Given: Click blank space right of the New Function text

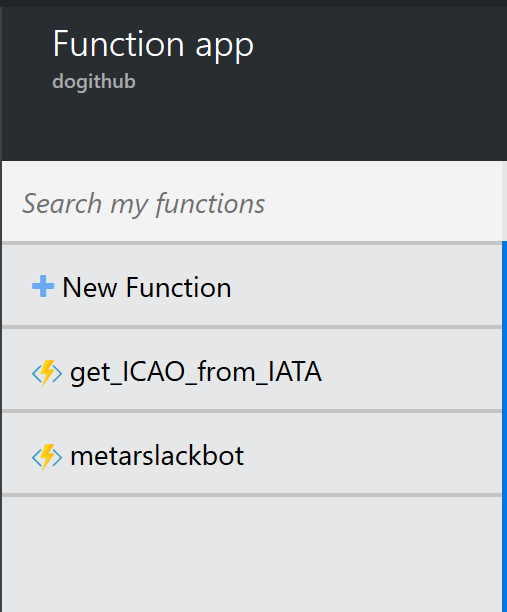Looking at the screenshot, I should click(x=367, y=287).
